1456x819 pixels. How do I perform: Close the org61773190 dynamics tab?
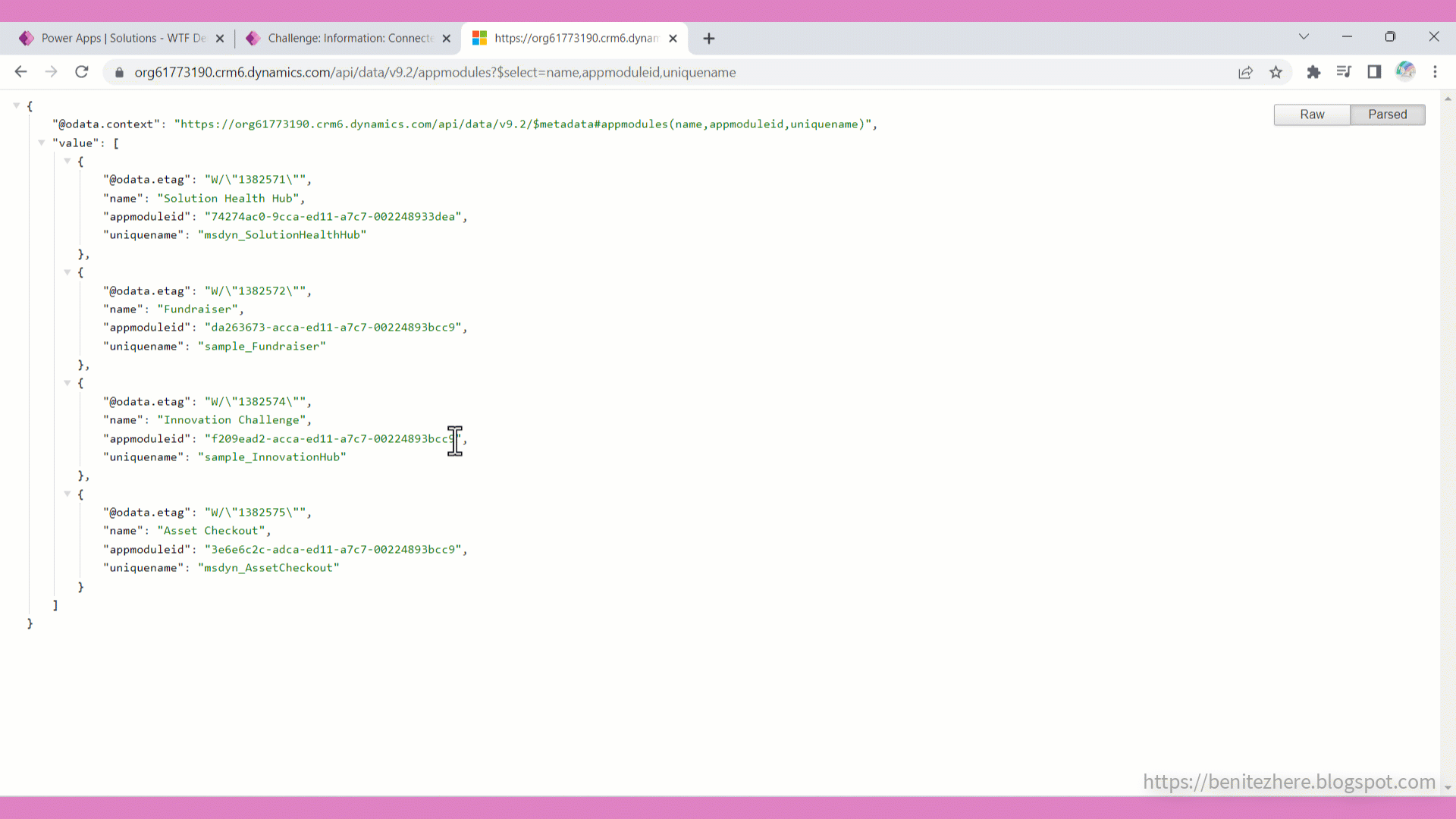click(673, 39)
